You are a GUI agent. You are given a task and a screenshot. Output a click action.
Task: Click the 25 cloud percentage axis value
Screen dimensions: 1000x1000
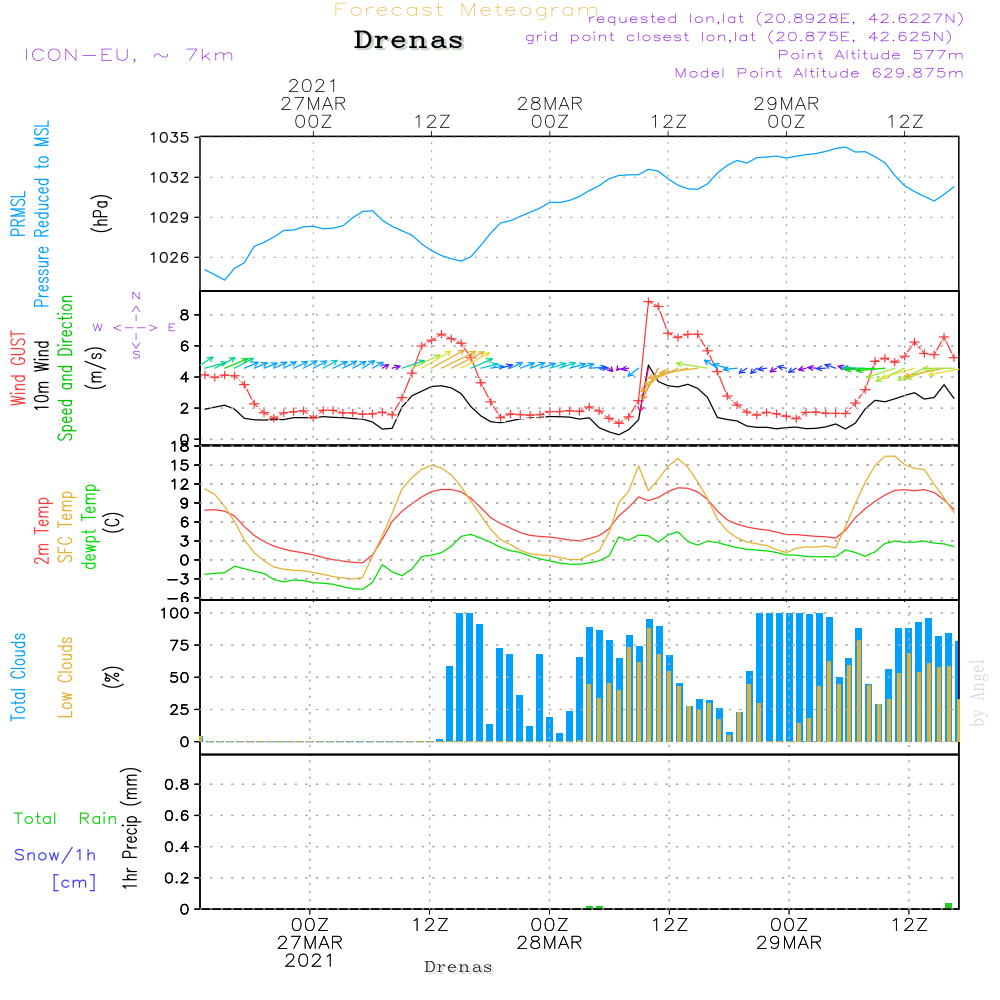(x=179, y=710)
